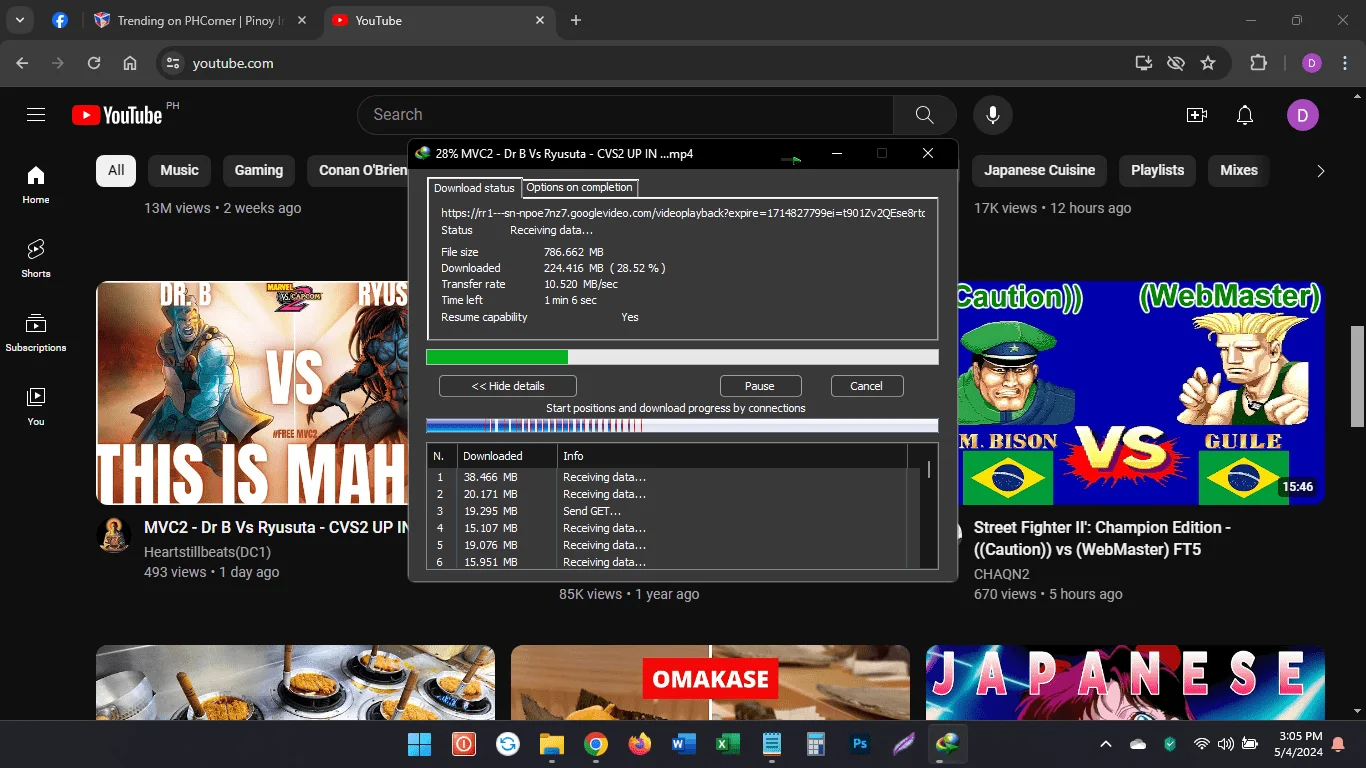The width and height of the screenshot is (1366, 768).
Task: Open Chrome's tab search dropdown
Action: point(20,20)
